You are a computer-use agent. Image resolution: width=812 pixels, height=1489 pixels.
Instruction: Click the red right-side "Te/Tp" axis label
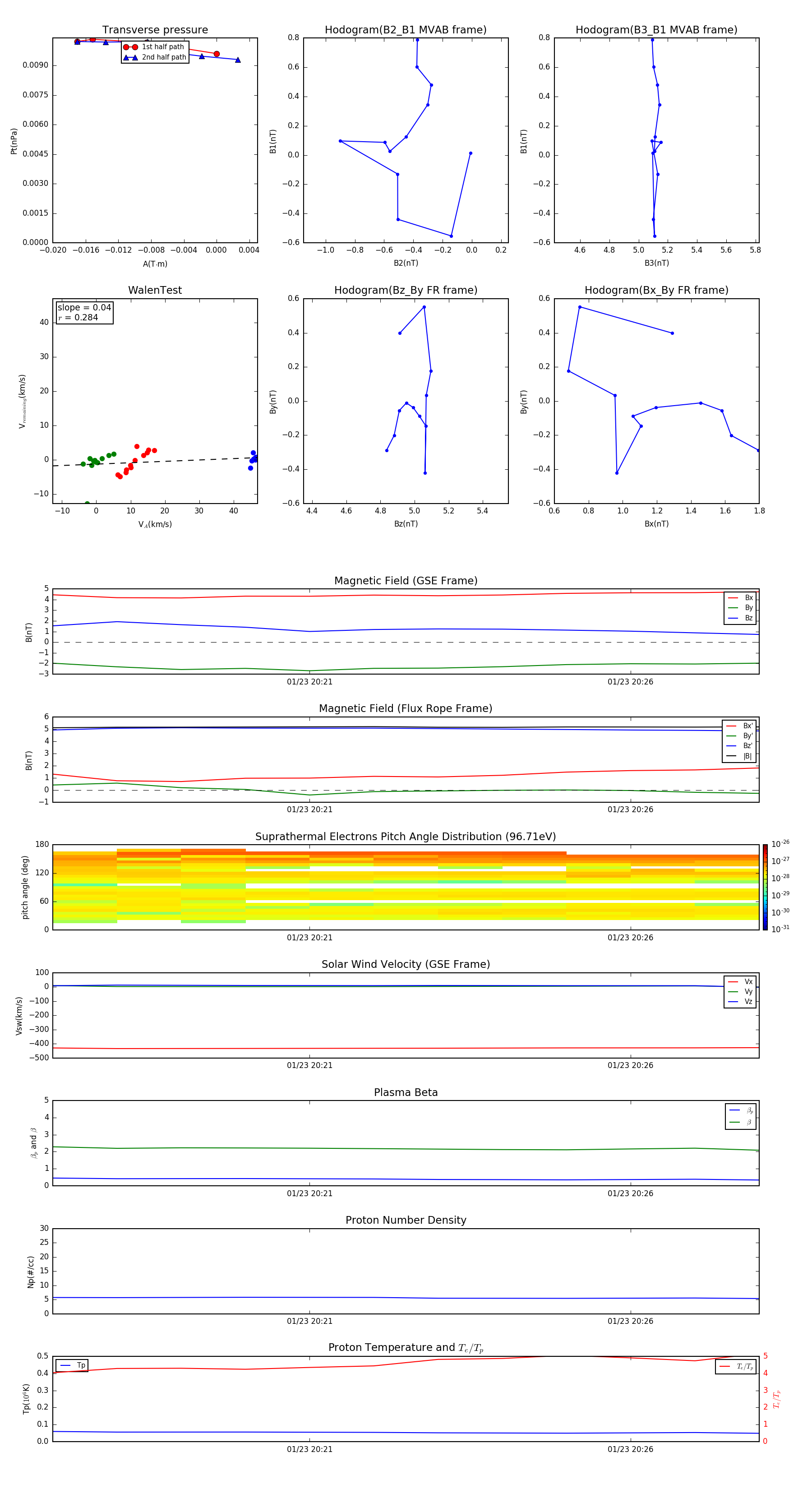[x=777, y=1399]
